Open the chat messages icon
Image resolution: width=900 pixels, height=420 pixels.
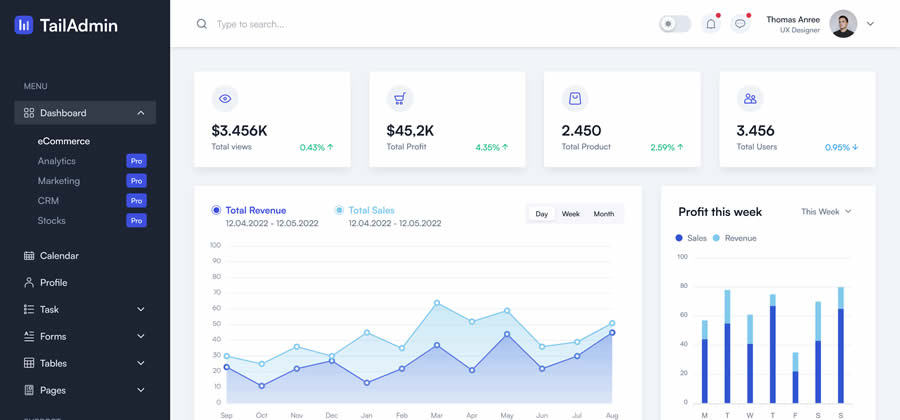click(x=740, y=24)
